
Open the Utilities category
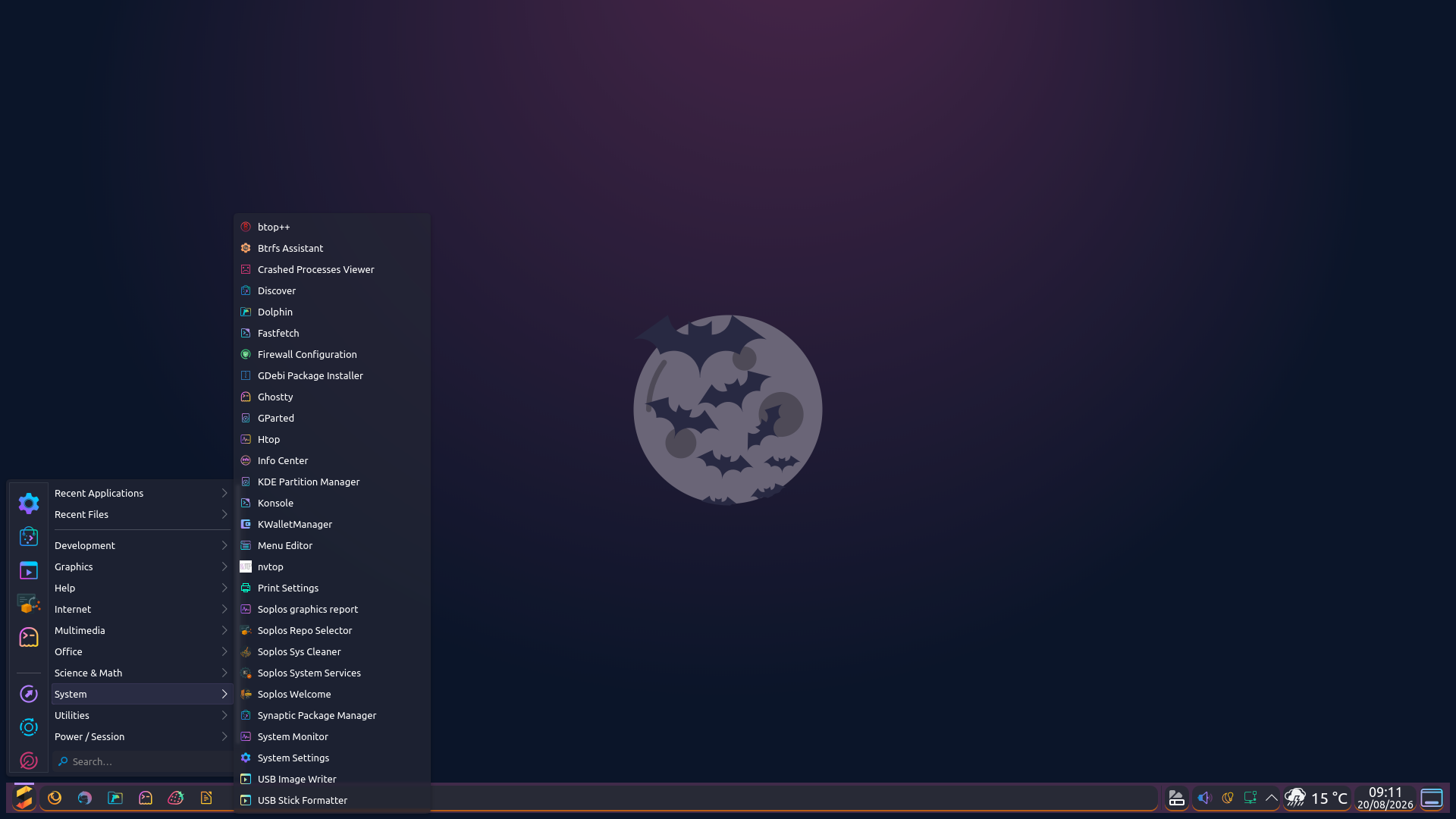pos(141,715)
